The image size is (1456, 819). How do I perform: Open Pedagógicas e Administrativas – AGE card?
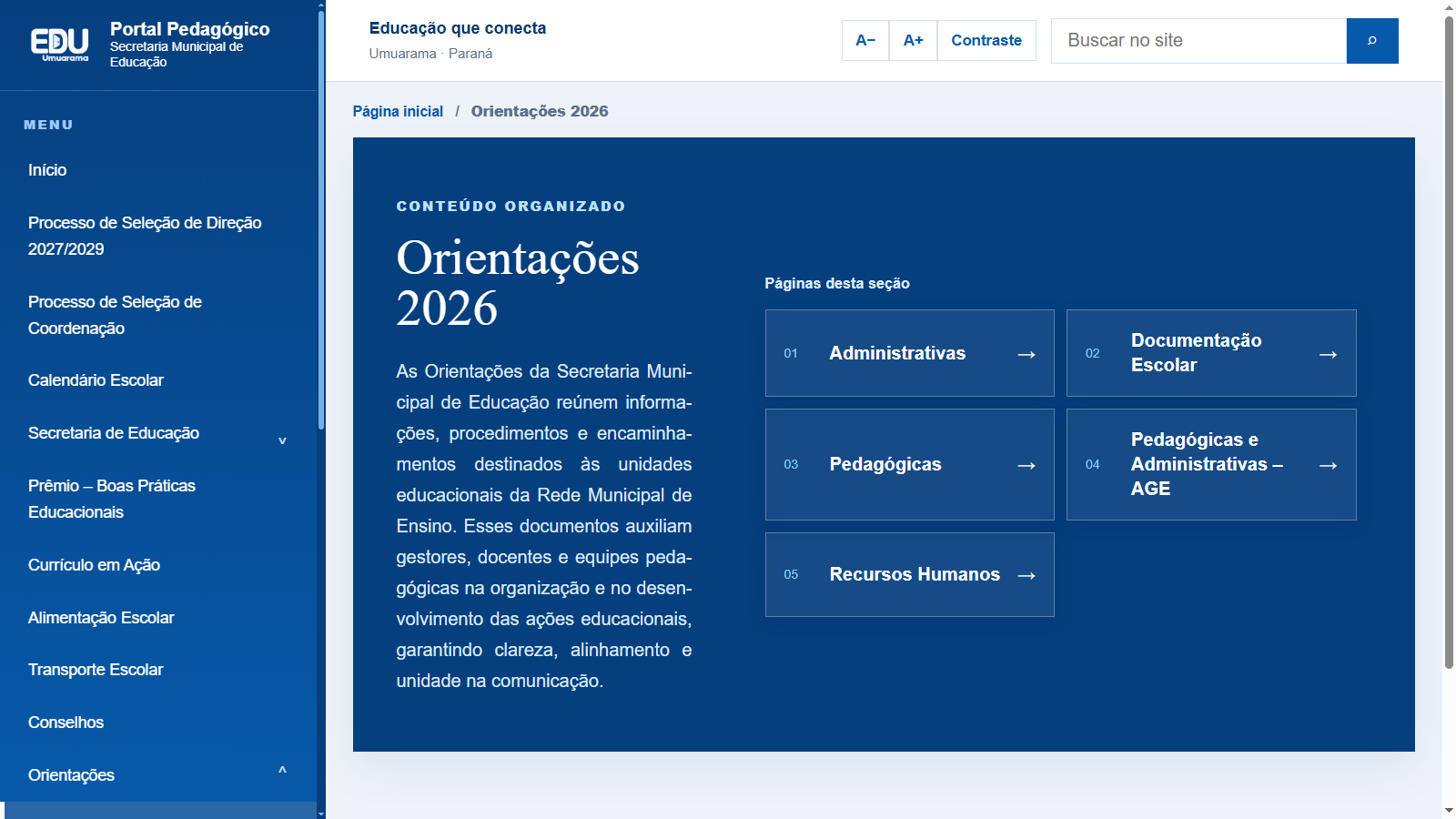(1211, 464)
